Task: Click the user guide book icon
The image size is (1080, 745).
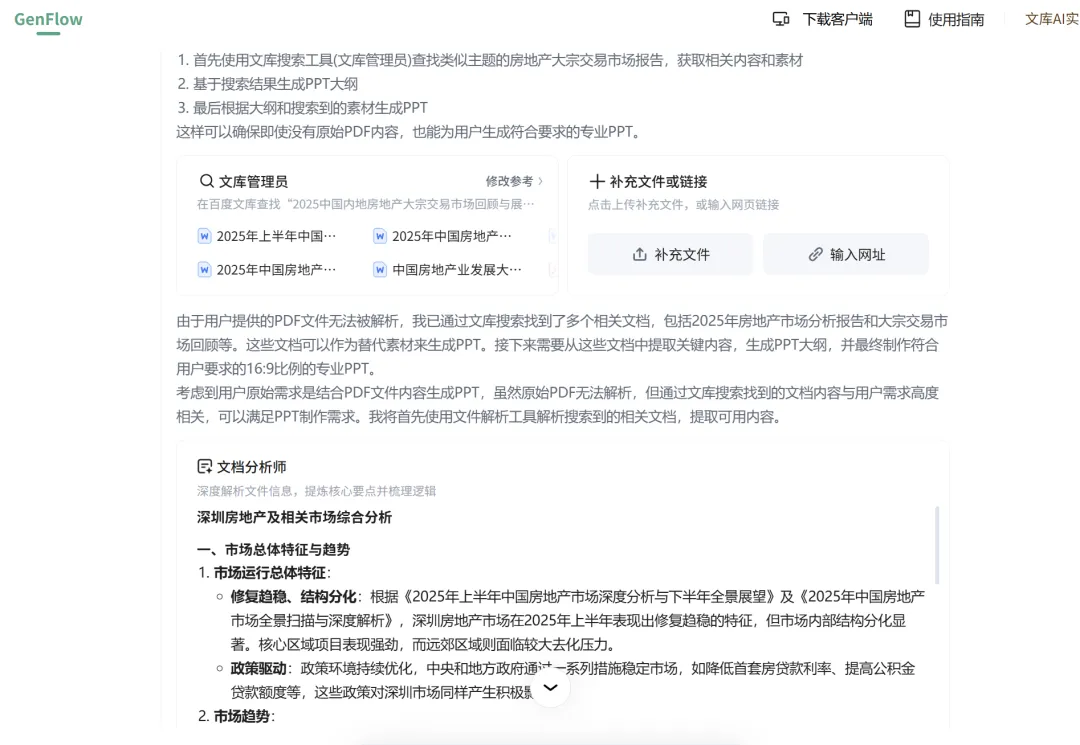Action: click(912, 19)
